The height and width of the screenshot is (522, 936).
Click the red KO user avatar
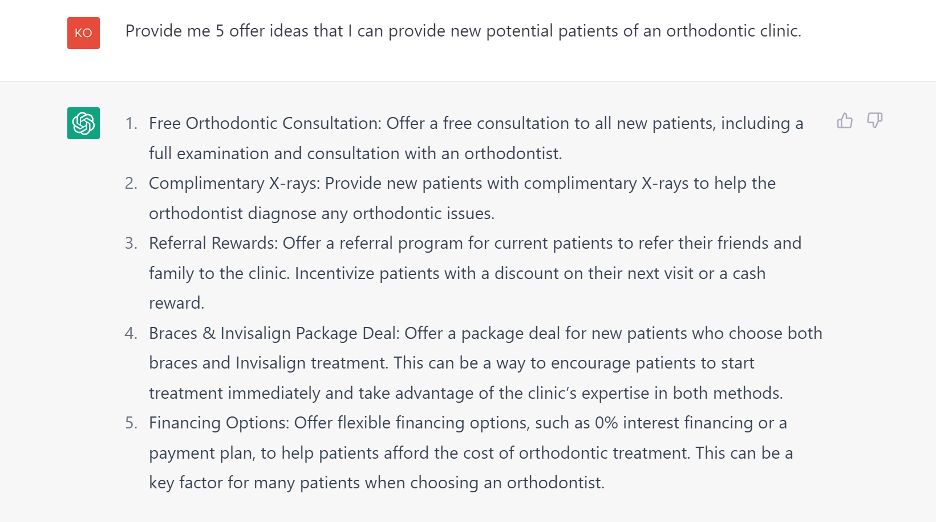84,33
